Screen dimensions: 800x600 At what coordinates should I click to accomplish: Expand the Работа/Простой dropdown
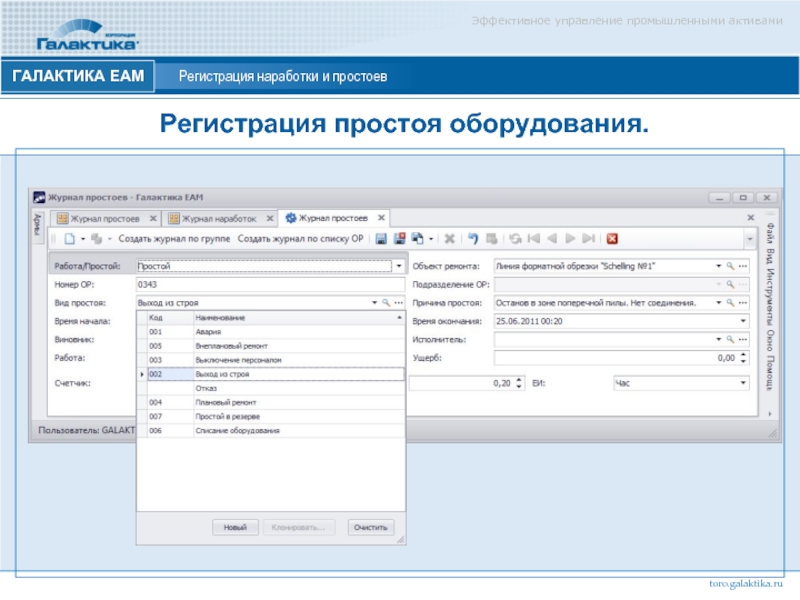pos(398,266)
